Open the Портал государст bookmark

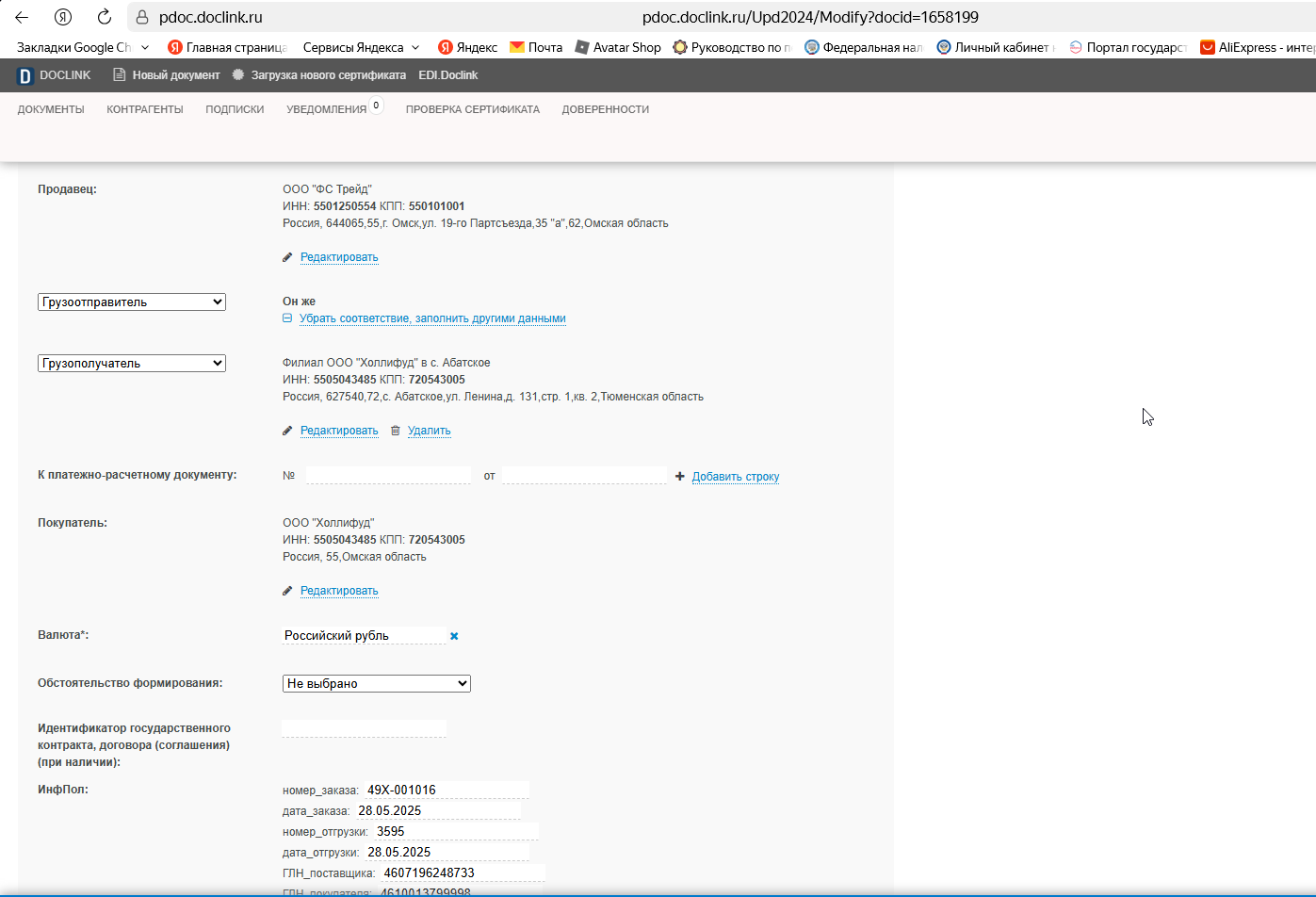[1128, 47]
